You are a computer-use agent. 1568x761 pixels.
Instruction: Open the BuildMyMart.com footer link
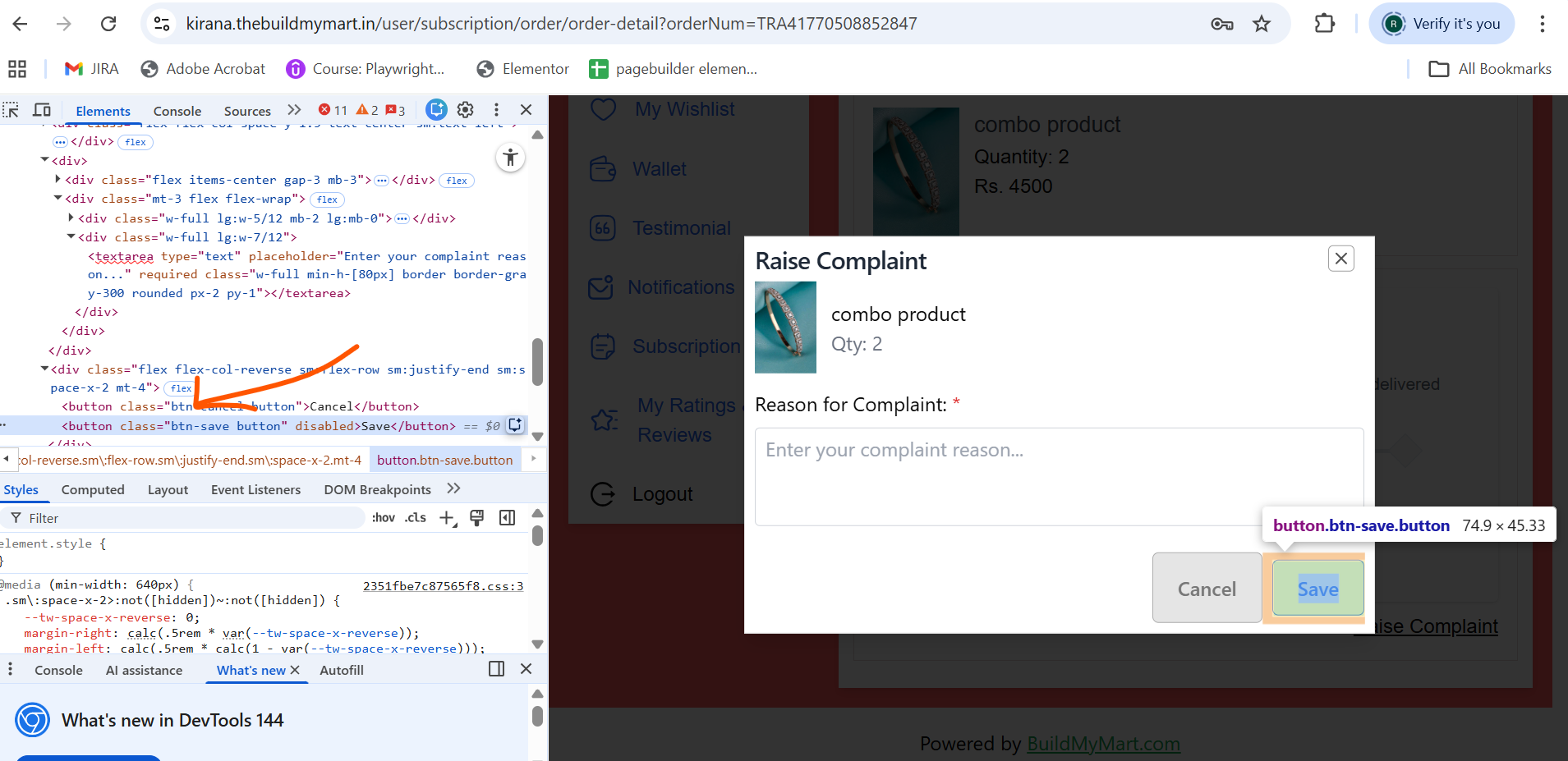[x=1103, y=744]
